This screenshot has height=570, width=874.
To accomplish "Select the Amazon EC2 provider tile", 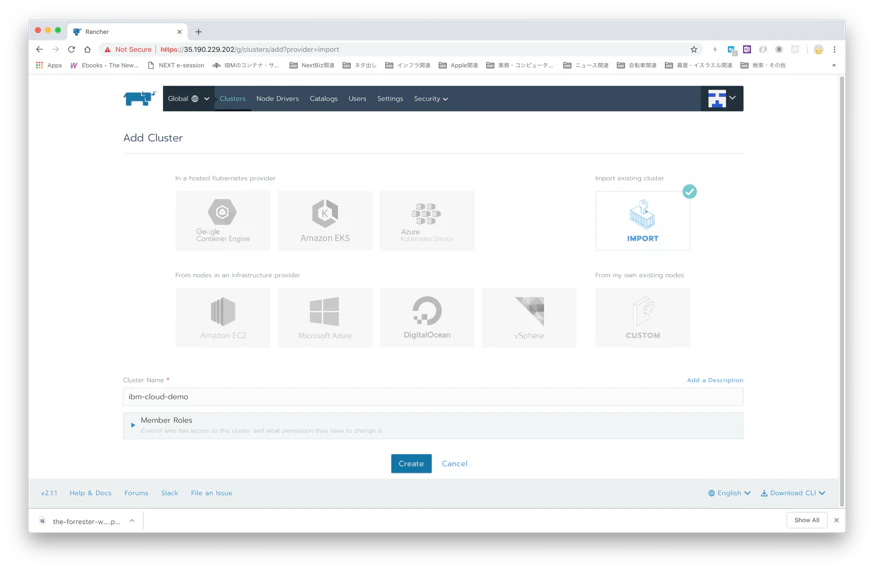I will point(223,318).
